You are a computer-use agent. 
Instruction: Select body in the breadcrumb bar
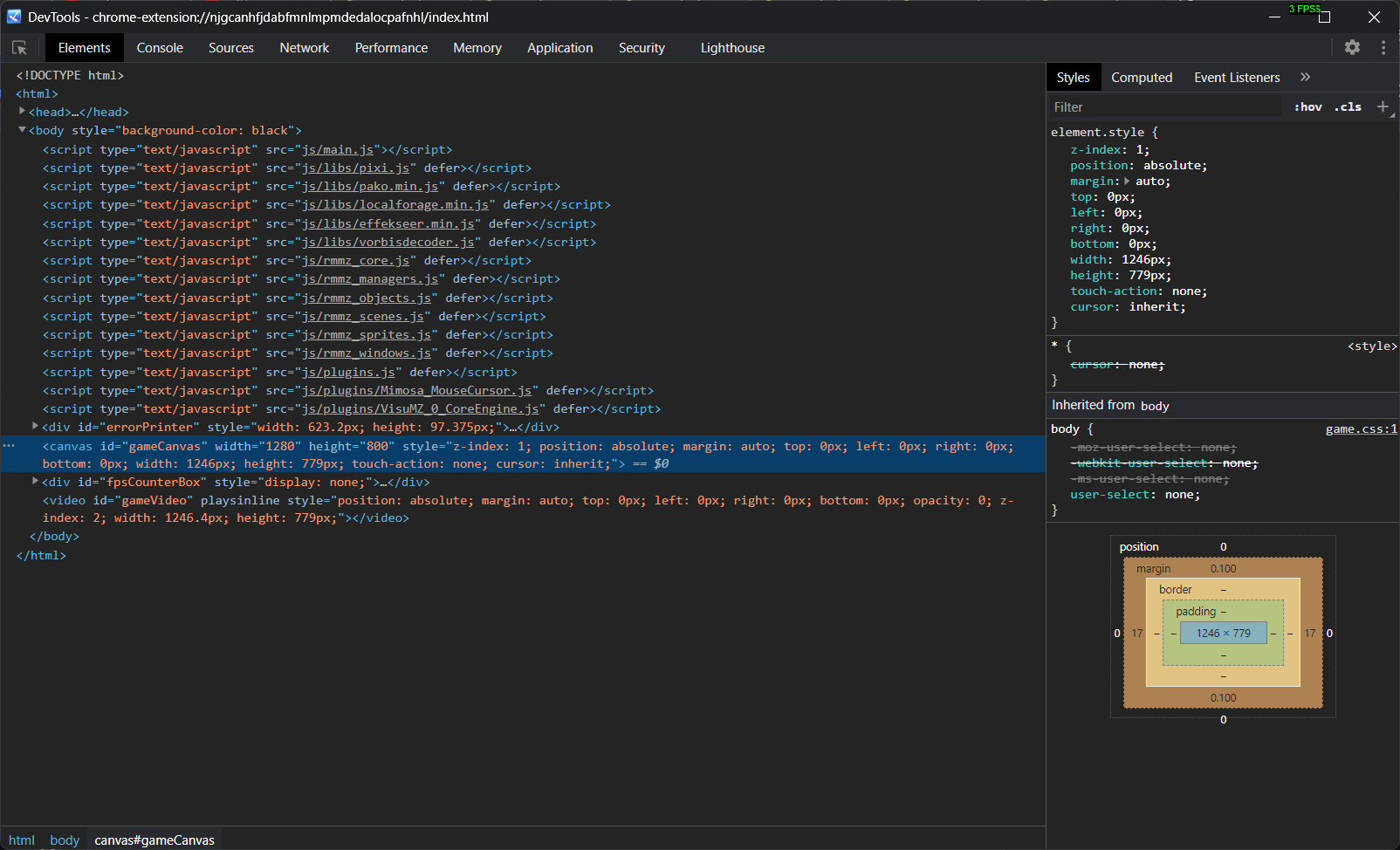click(64, 840)
